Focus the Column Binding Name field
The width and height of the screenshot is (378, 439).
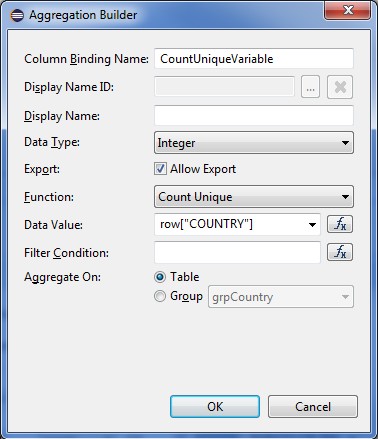(x=254, y=59)
